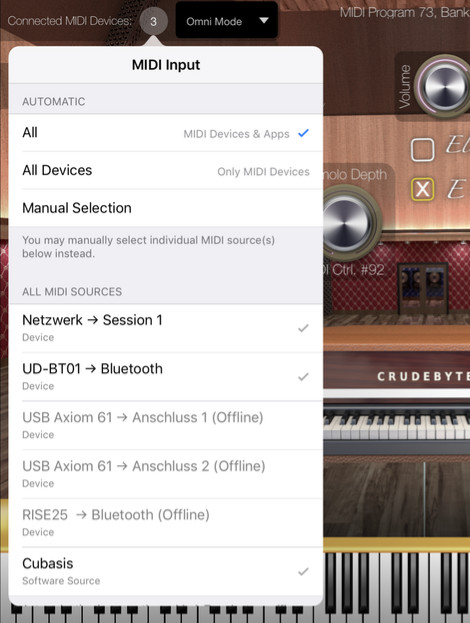Image resolution: width=470 pixels, height=623 pixels.
Task: Click the Tremolo Depth knob
Action: [x=350, y=222]
